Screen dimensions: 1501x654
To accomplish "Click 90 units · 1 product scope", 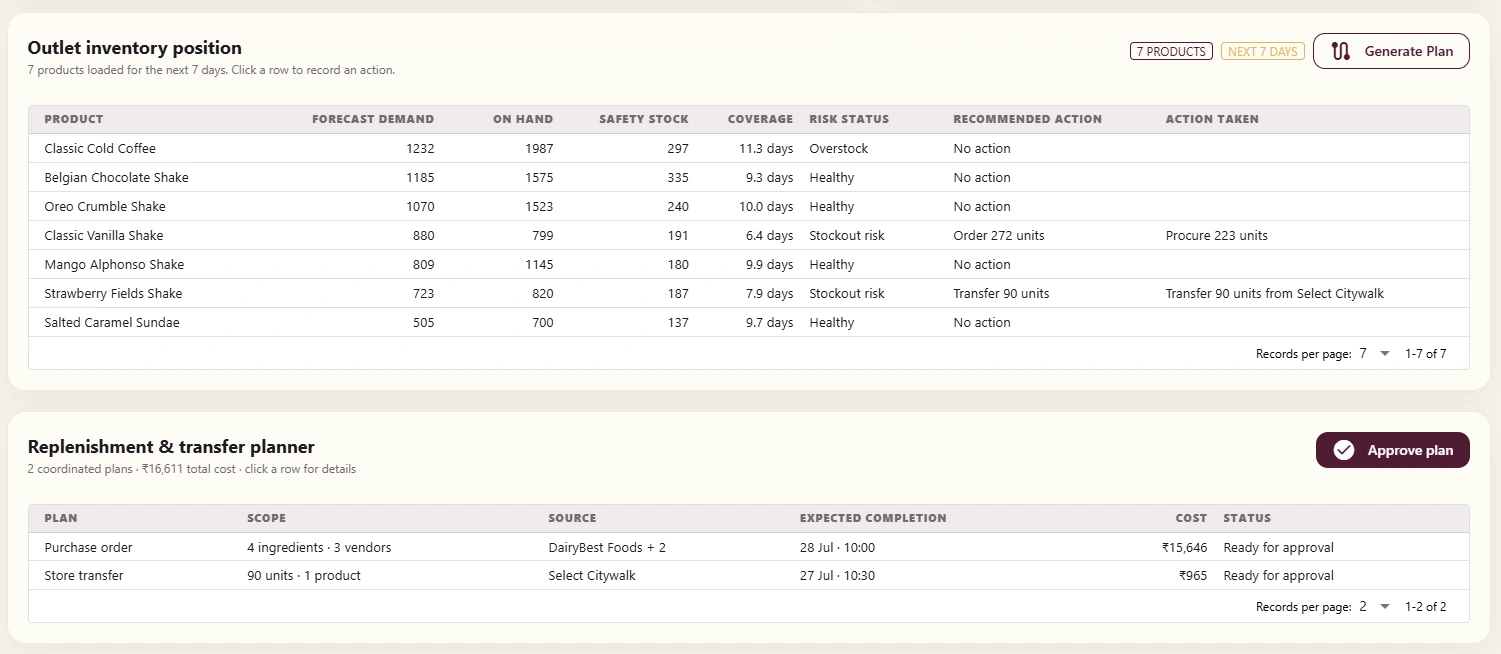I will pyautogui.click(x=304, y=575).
